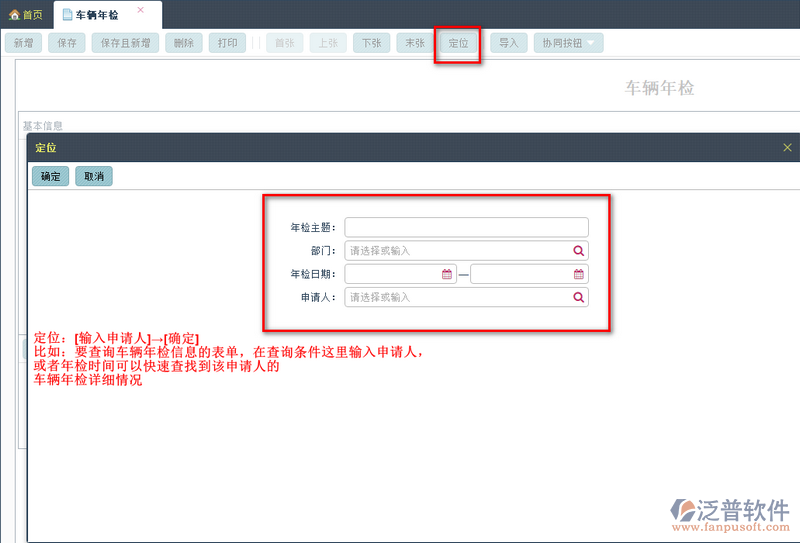Click the 新增 toolbar button

(x=23, y=43)
